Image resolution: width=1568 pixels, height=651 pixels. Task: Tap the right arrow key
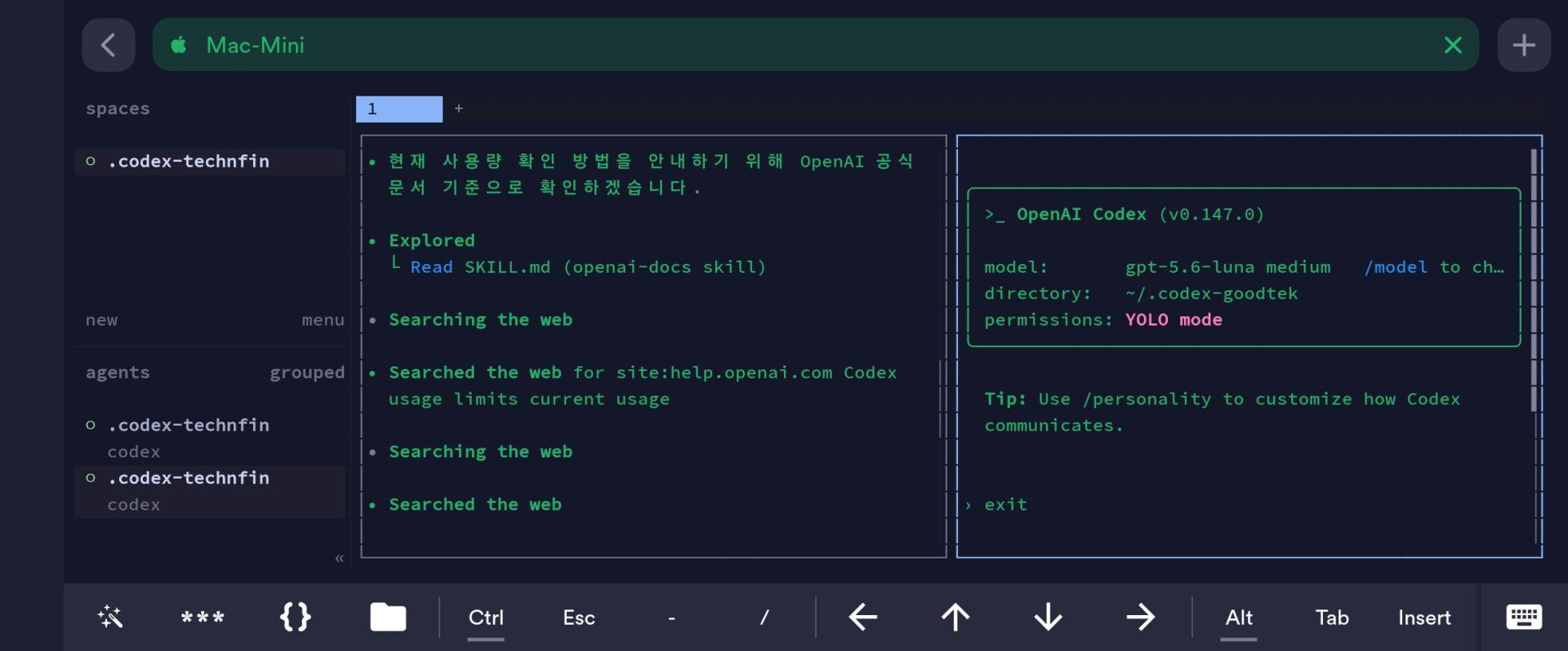(1140, 617)
